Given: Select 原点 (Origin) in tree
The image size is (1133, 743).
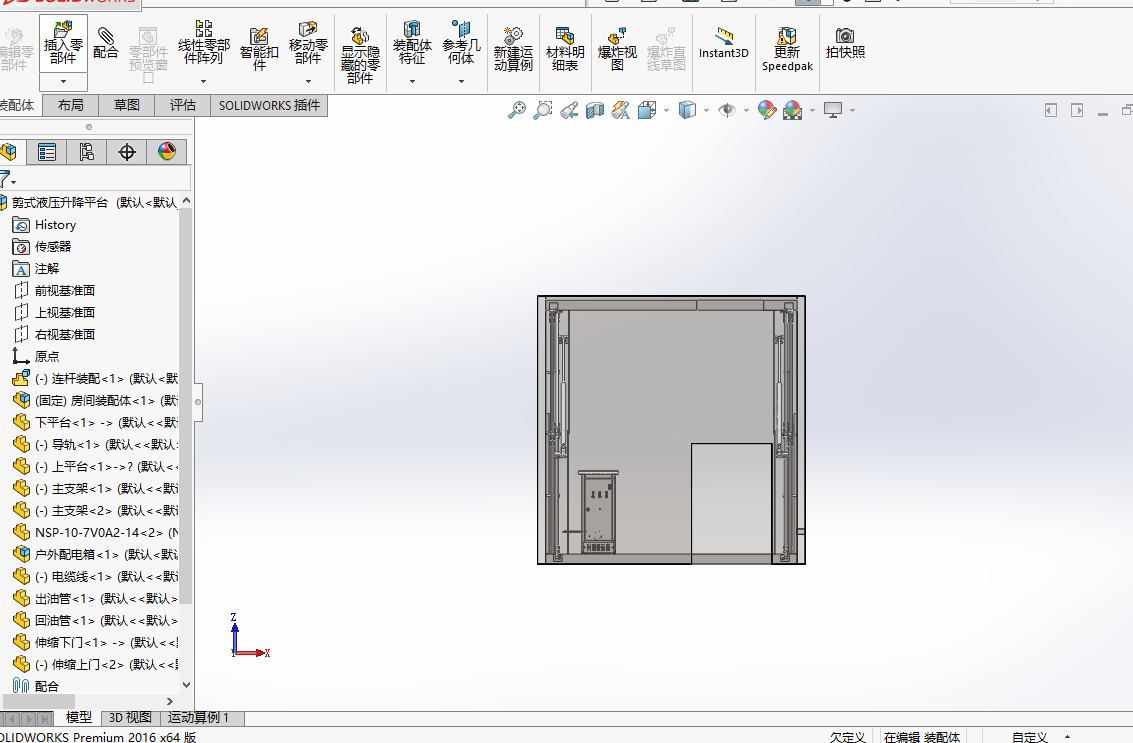Looking at the screenshot, I should click(36, 356).
